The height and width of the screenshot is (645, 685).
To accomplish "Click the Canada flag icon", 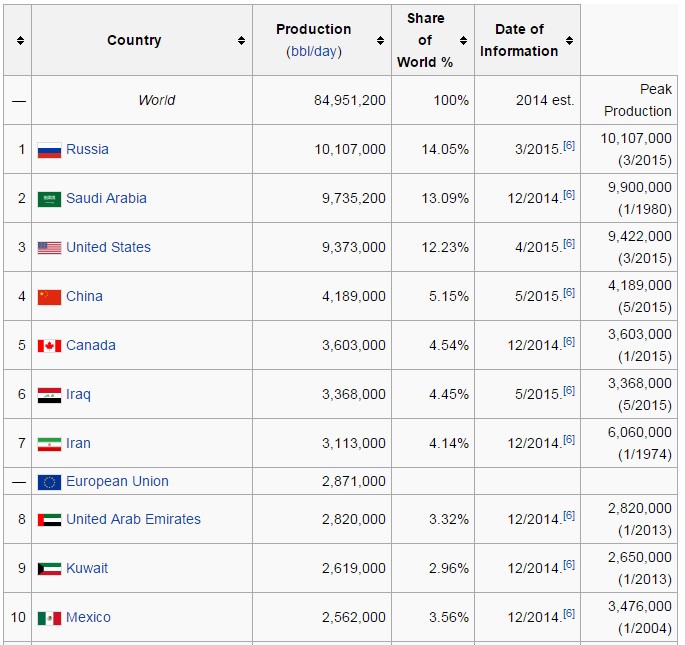I will (49, 346).
